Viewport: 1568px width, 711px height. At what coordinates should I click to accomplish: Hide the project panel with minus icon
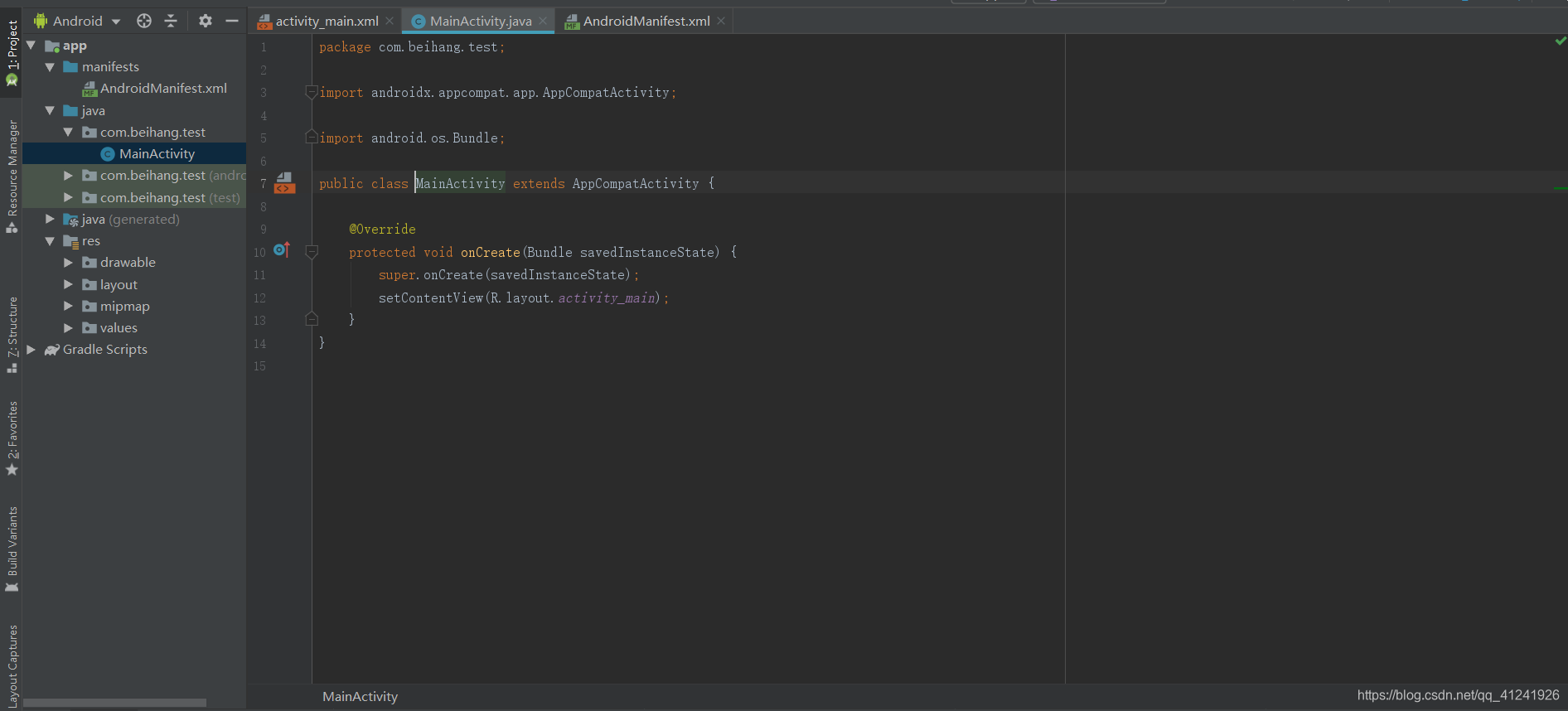pyautogui.click(x=232, y=21)
